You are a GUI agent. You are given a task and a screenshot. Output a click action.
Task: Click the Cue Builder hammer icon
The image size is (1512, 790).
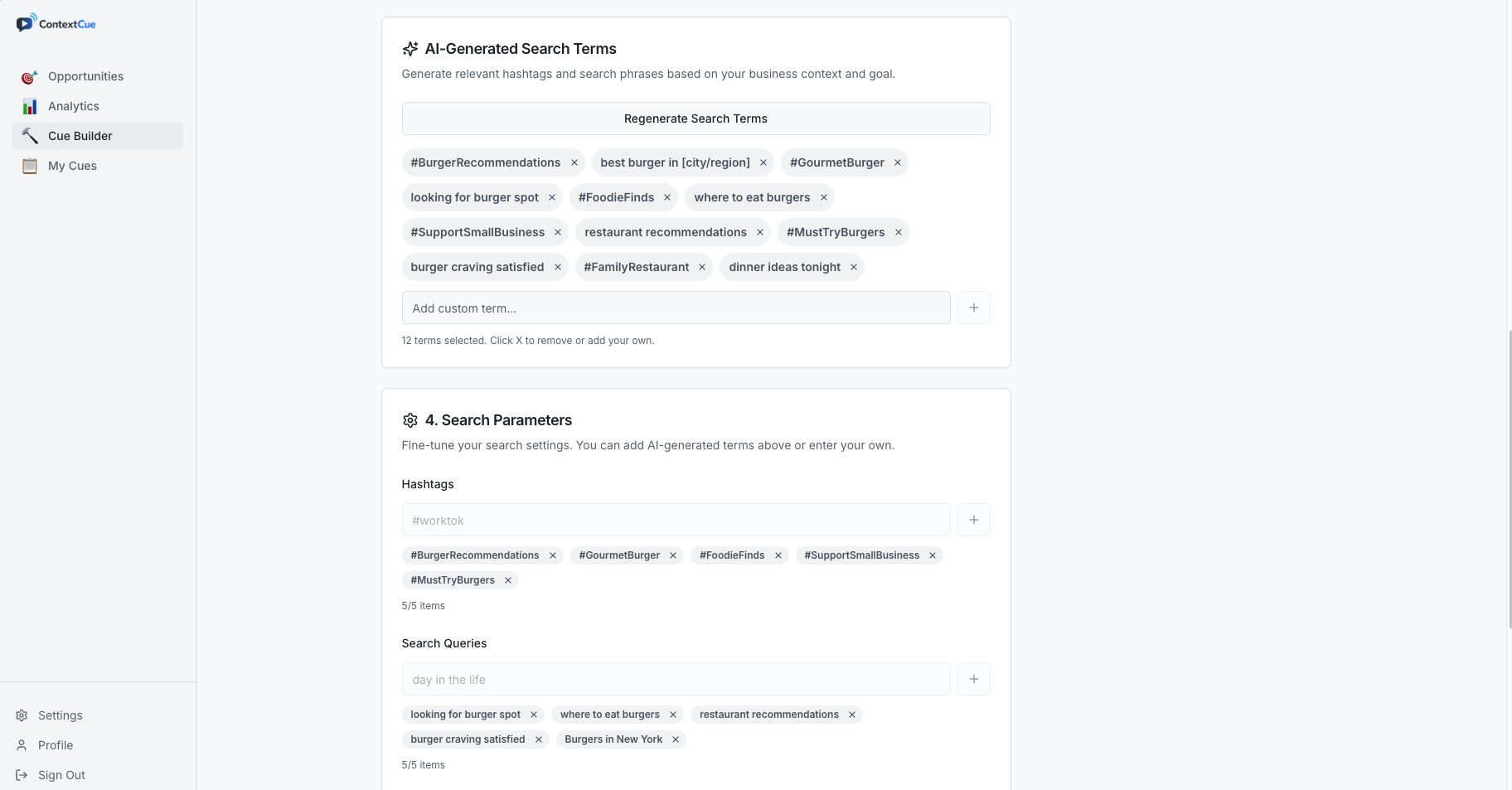click(30, 136)
